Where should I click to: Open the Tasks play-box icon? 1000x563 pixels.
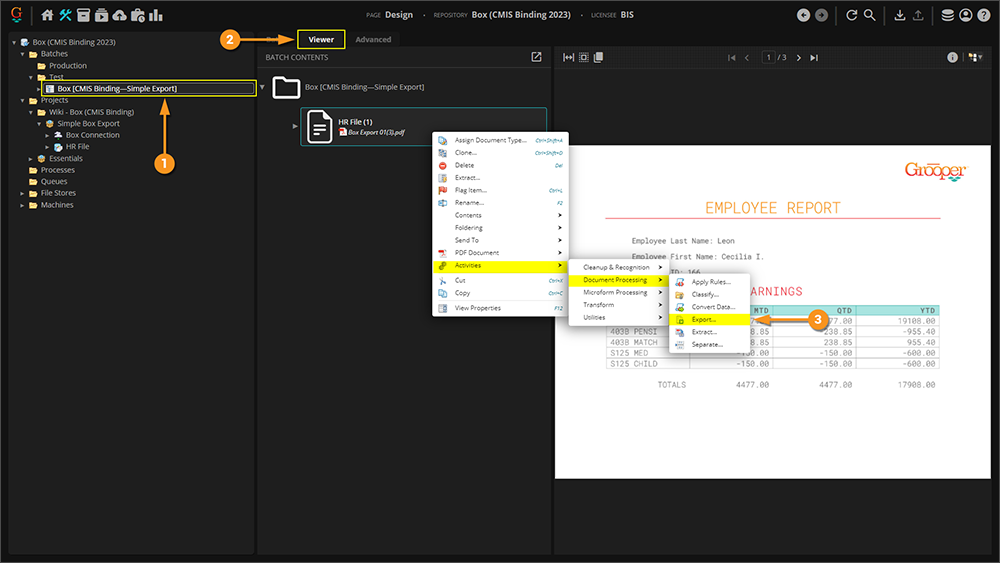(101, 15)
